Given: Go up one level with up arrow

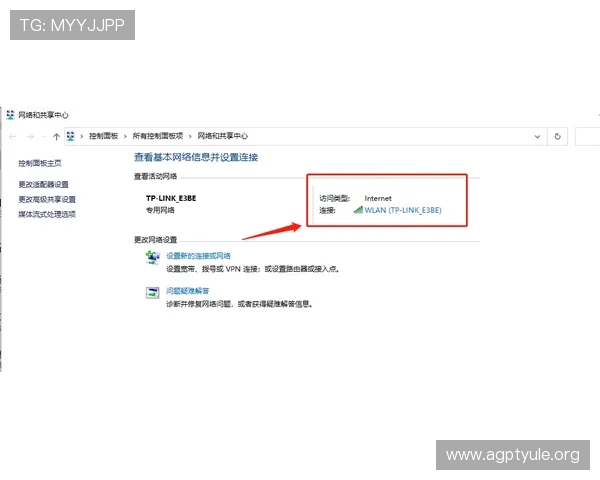Looking at the screenshot, I should (56, 137).
